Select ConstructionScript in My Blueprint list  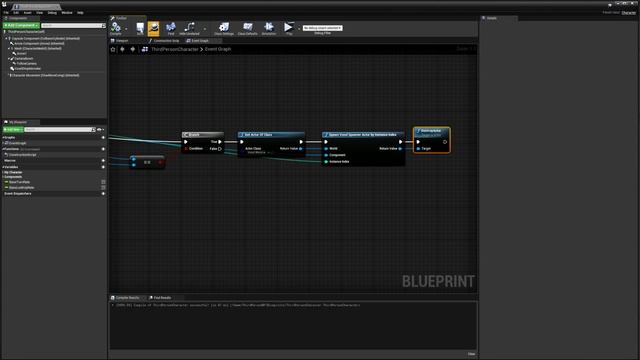click(x=21, y=155)
